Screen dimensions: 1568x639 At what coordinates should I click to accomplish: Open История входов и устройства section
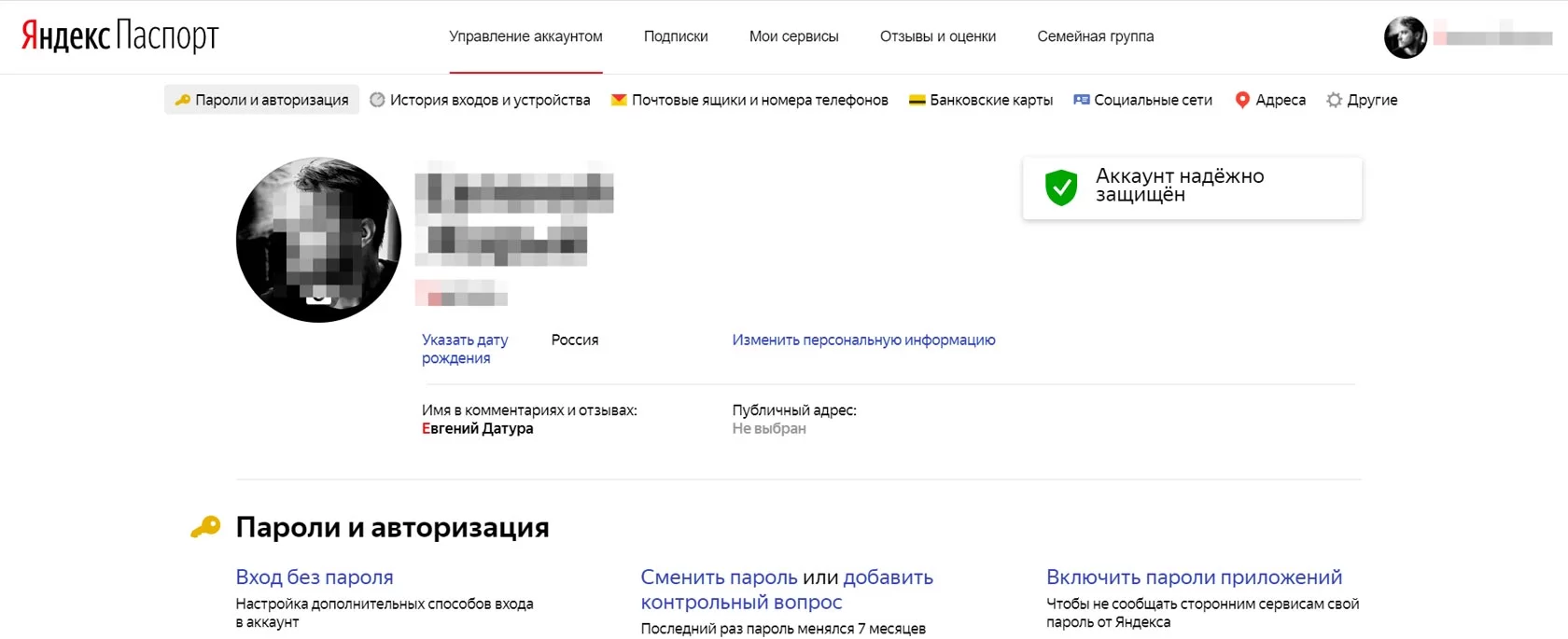tap(490, 100)
